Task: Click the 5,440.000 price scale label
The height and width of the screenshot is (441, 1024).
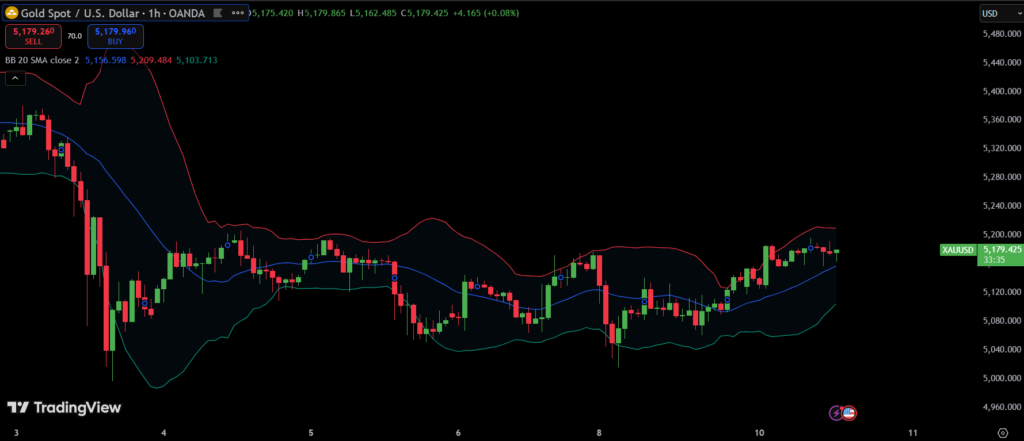Action: 1002,63
